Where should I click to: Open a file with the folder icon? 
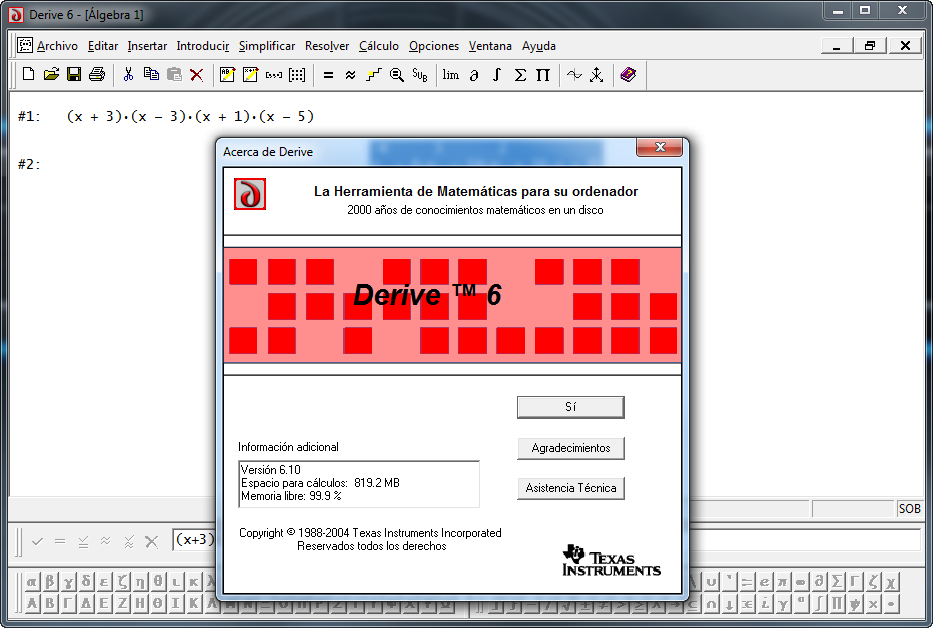coord(51,74)
